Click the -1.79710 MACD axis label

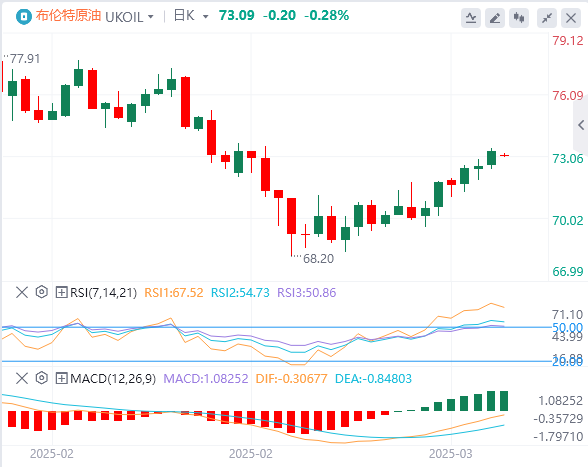(x=558, y=436)
